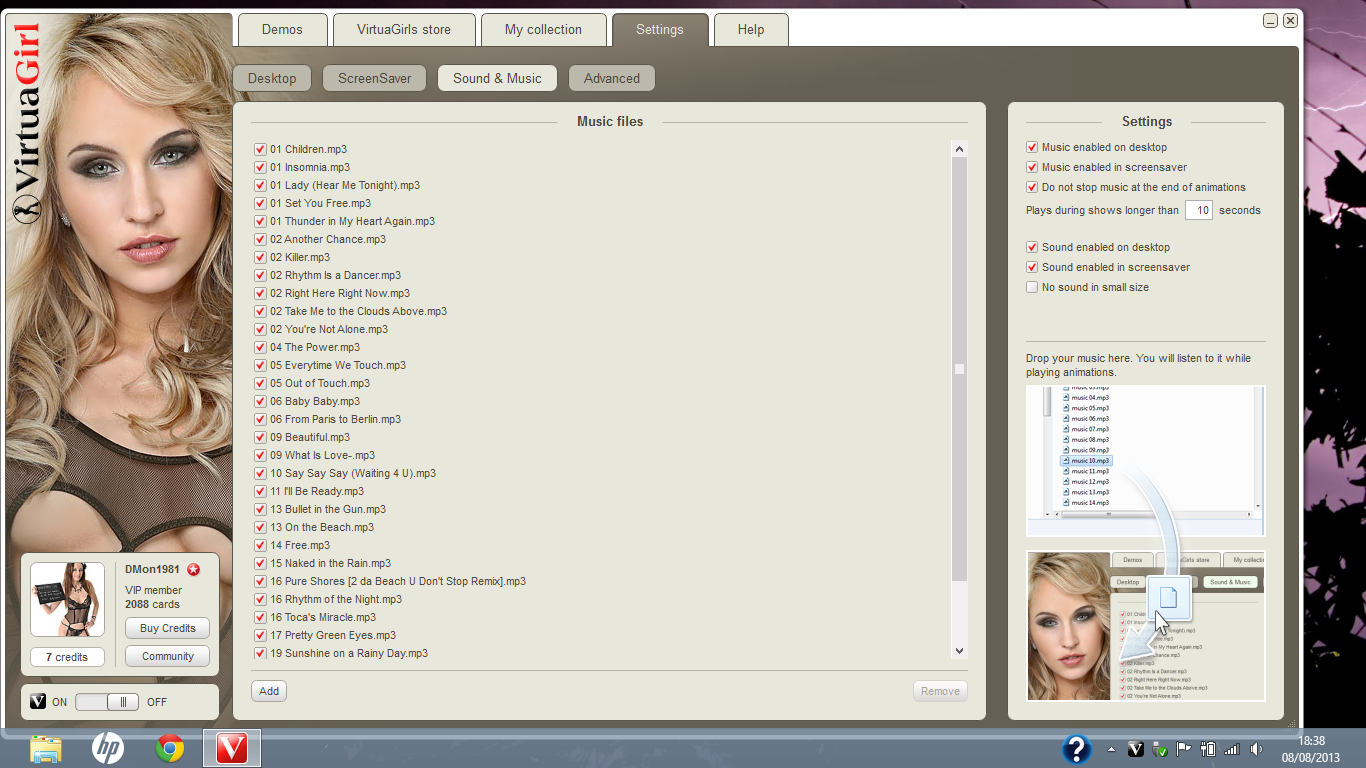Uncheck 01 Children.mp3
The image size is (1366, 768).
(260, 149)
